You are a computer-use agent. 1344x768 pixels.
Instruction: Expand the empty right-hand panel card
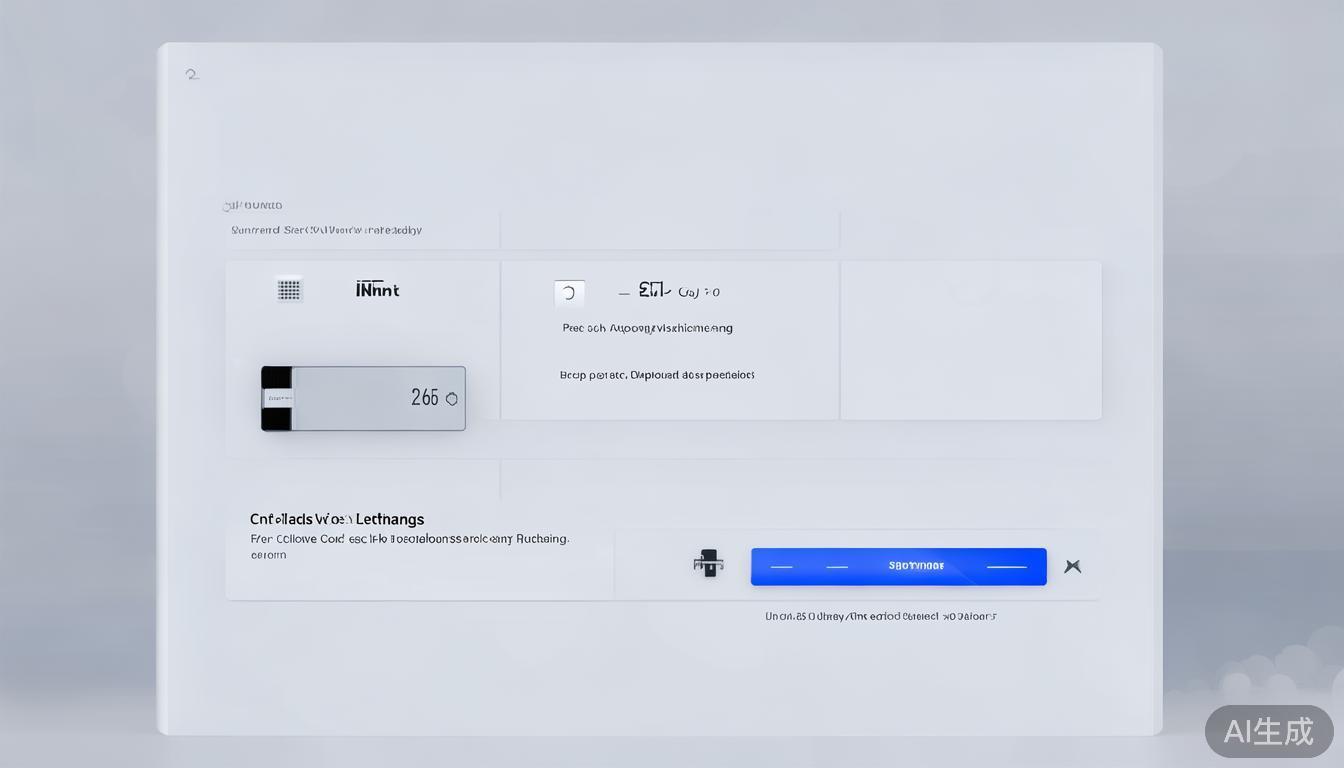(x=970, y=340)
